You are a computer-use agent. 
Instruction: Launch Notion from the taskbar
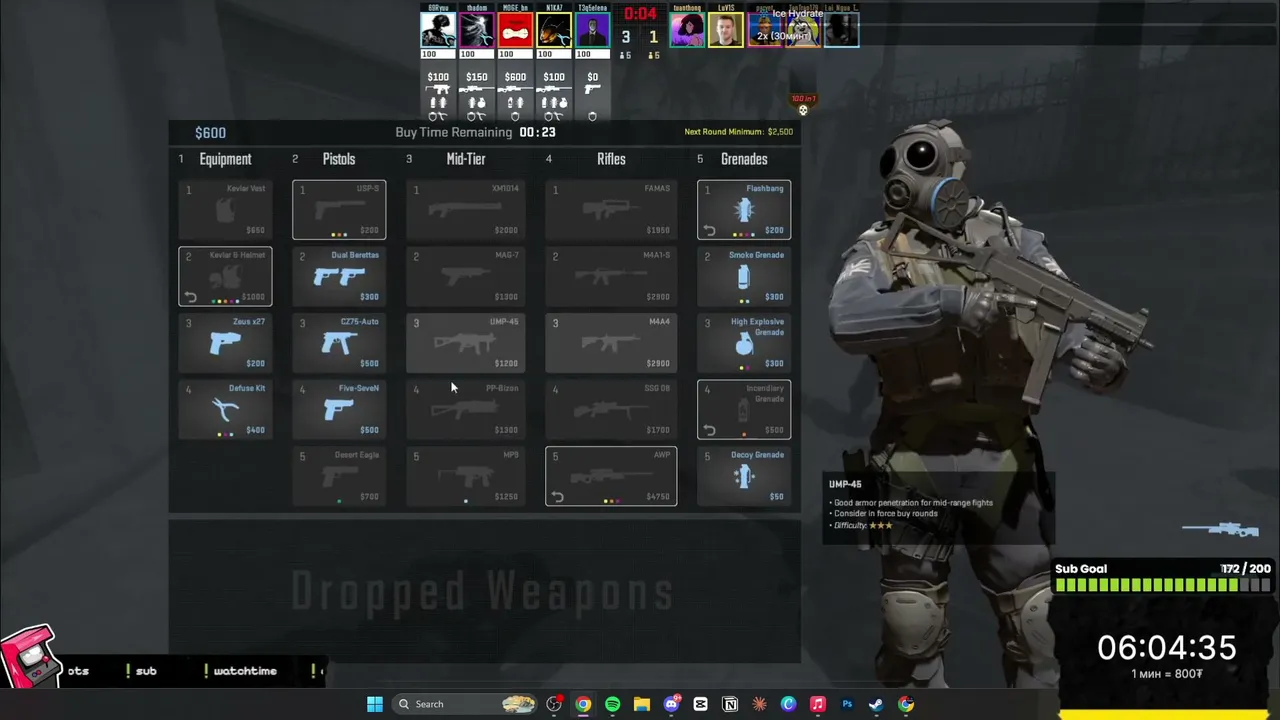coord(730,704)
